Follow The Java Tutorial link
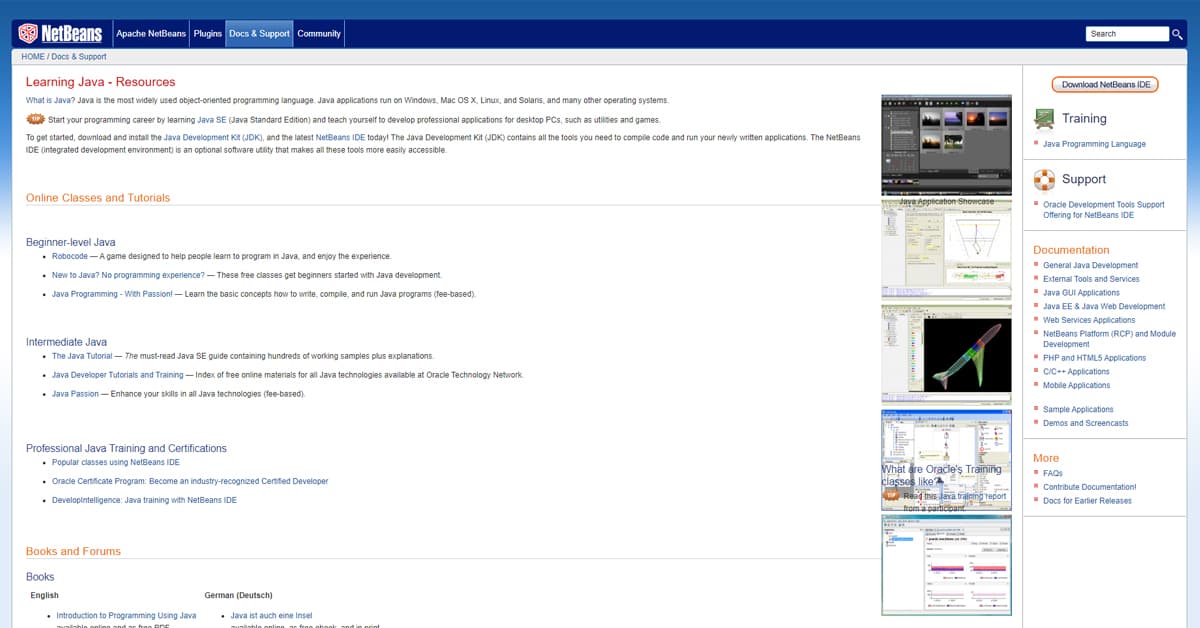 (82, 356)
